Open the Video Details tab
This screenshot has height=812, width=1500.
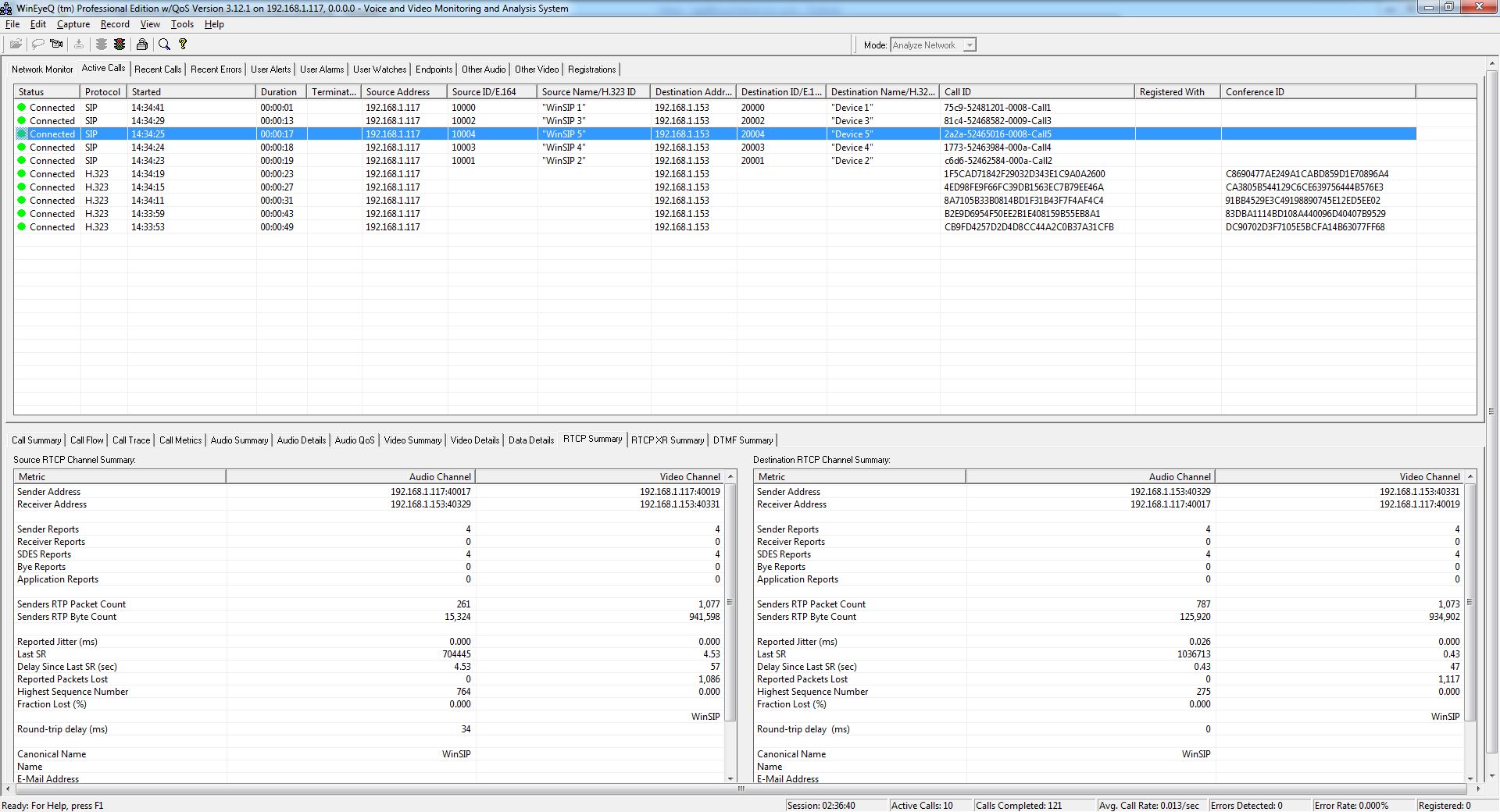474,440
